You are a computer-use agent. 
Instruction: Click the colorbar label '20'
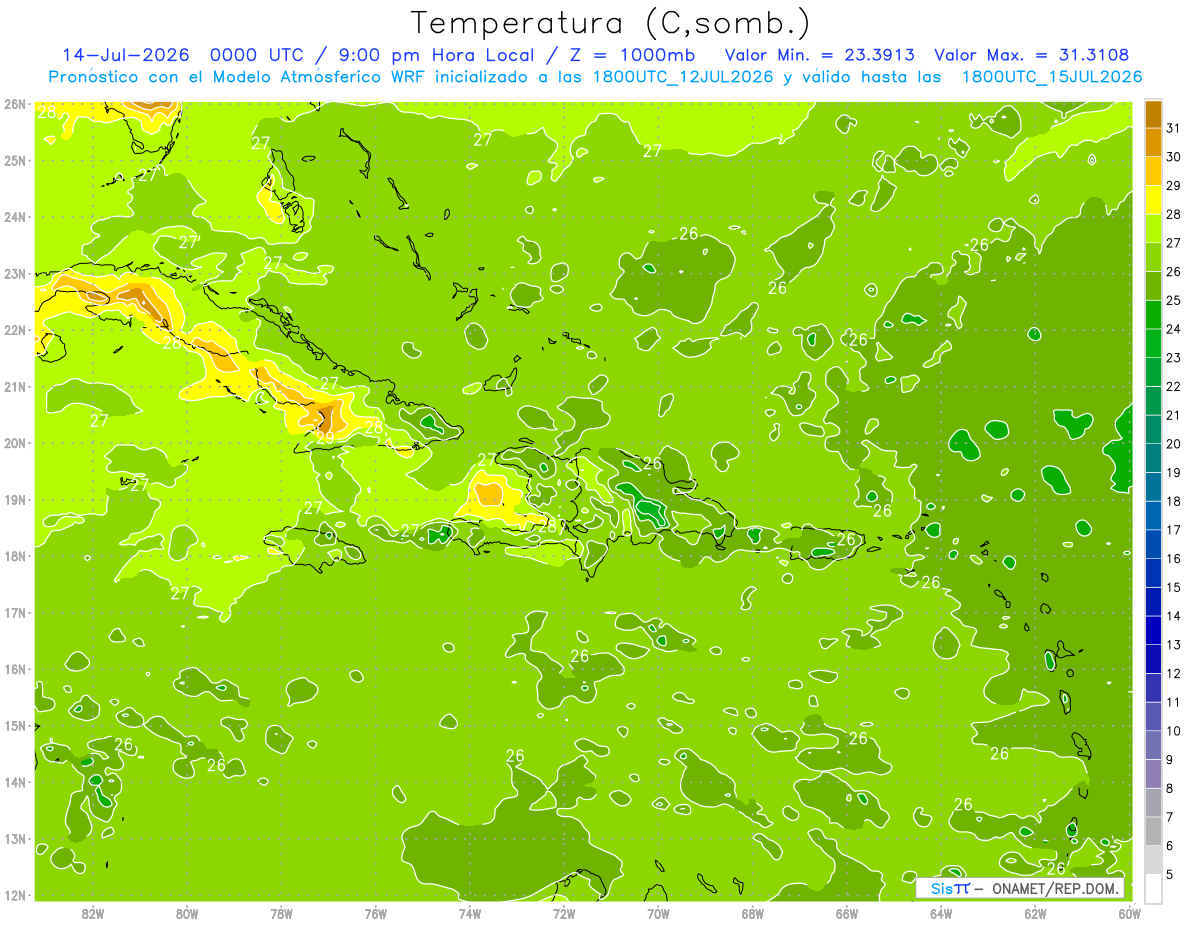pyautogui.click(x=1174, y=443)
